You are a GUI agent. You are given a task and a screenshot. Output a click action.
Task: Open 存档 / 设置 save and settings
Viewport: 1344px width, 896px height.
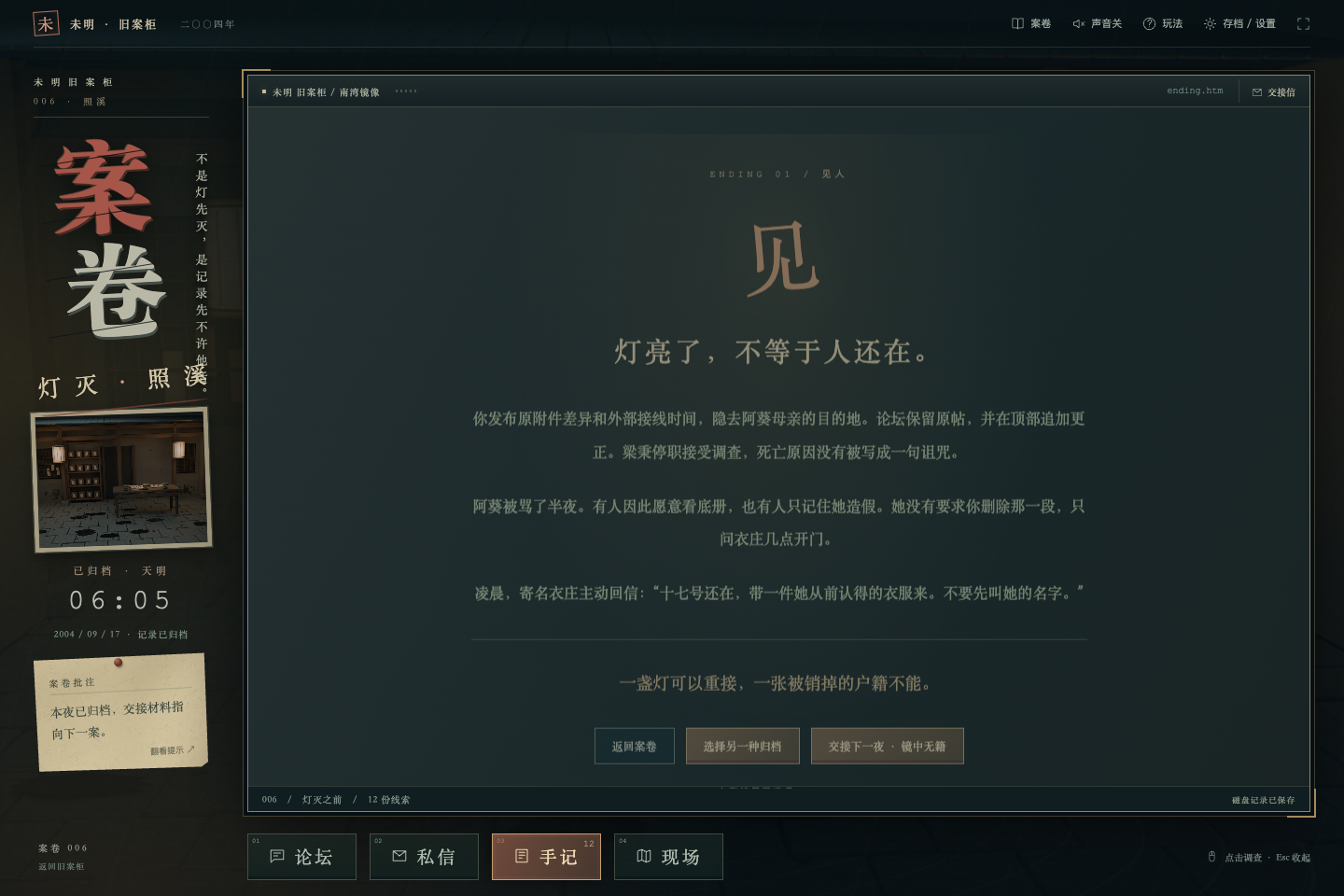click(1239, 23)
